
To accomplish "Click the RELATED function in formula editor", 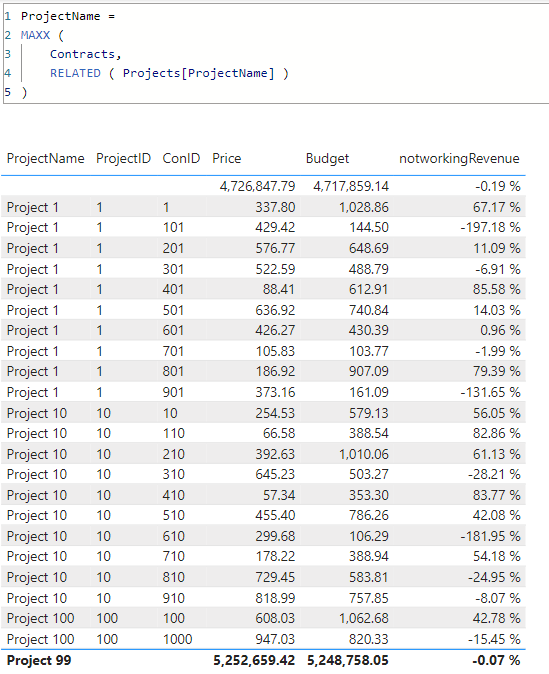I will click(75, 73).
